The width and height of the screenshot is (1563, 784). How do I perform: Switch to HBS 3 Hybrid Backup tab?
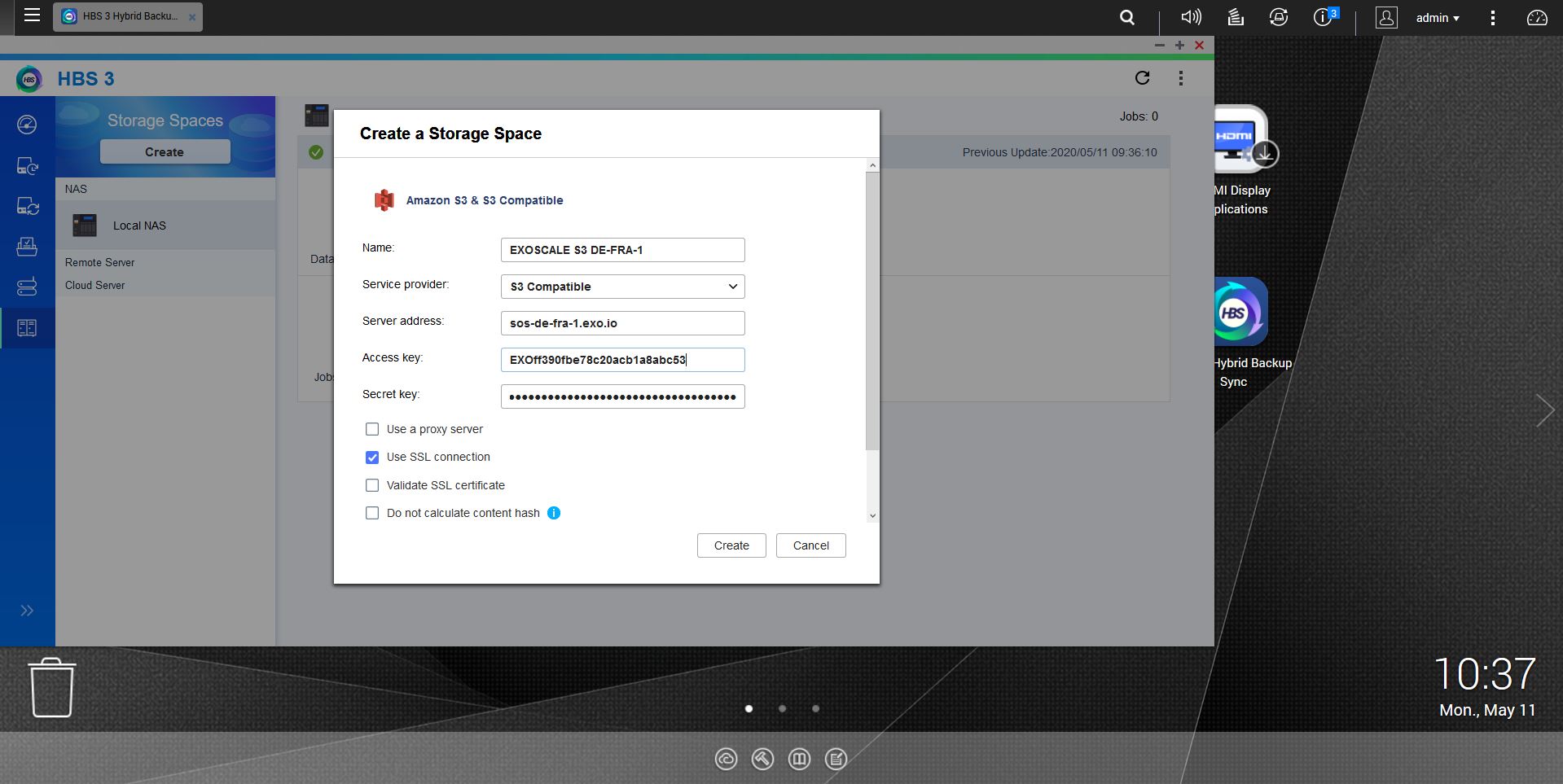pos(128,16)
